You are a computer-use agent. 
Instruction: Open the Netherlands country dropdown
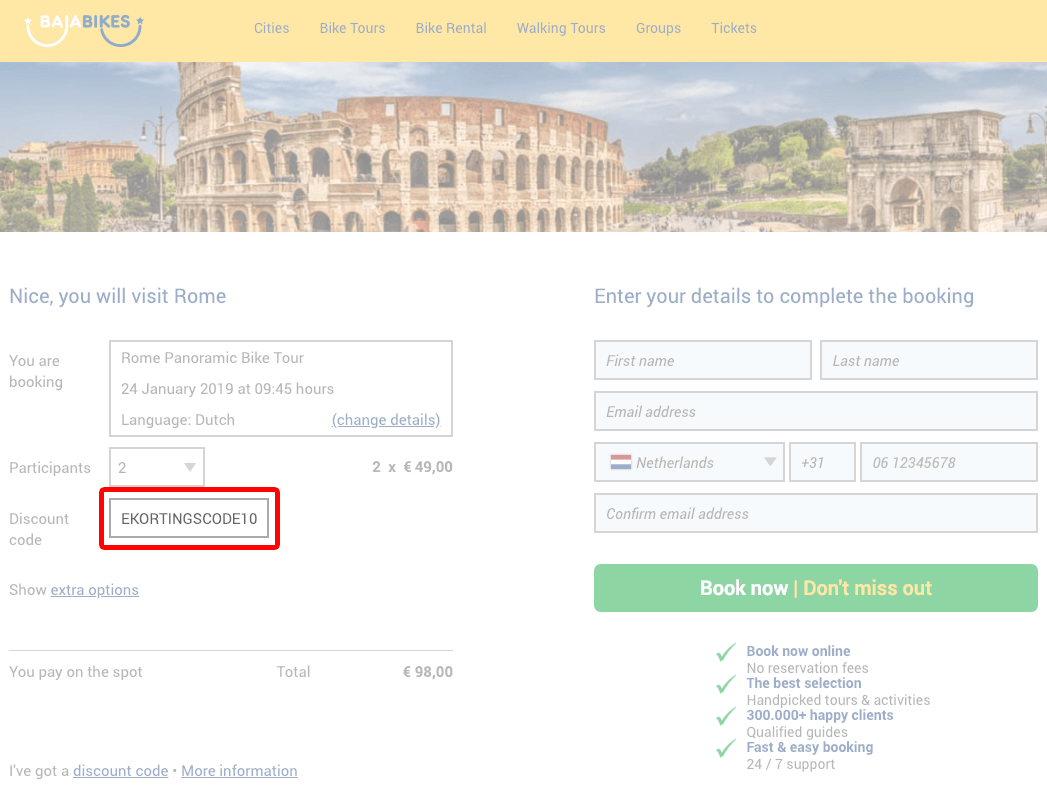689,462
